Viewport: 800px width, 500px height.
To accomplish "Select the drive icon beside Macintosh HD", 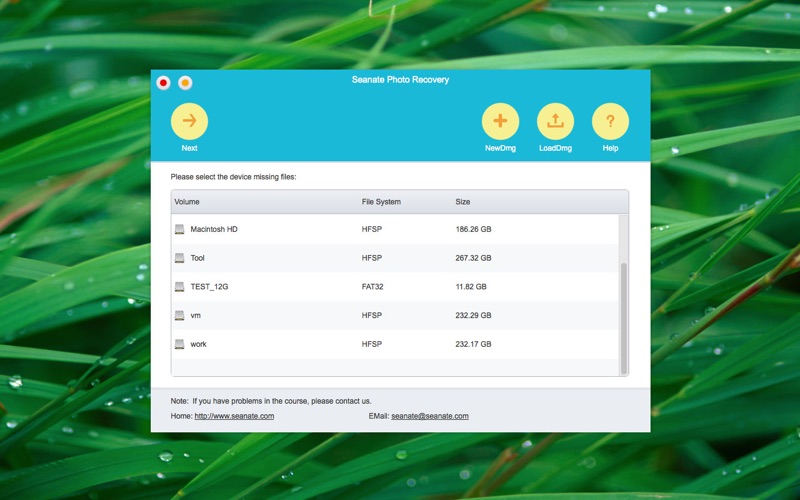I will pos(180,229).
